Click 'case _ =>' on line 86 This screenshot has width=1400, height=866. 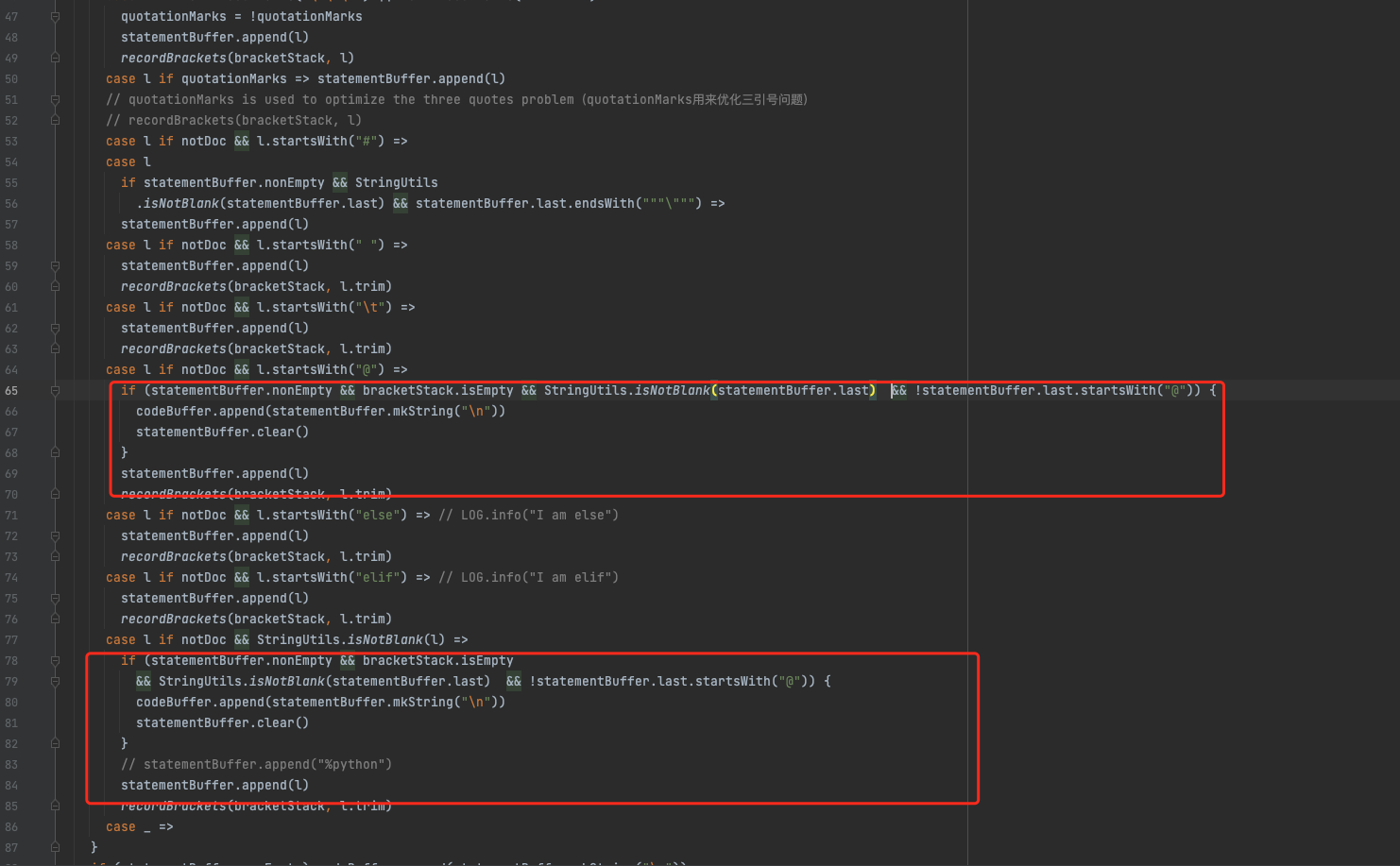[140, 827]
